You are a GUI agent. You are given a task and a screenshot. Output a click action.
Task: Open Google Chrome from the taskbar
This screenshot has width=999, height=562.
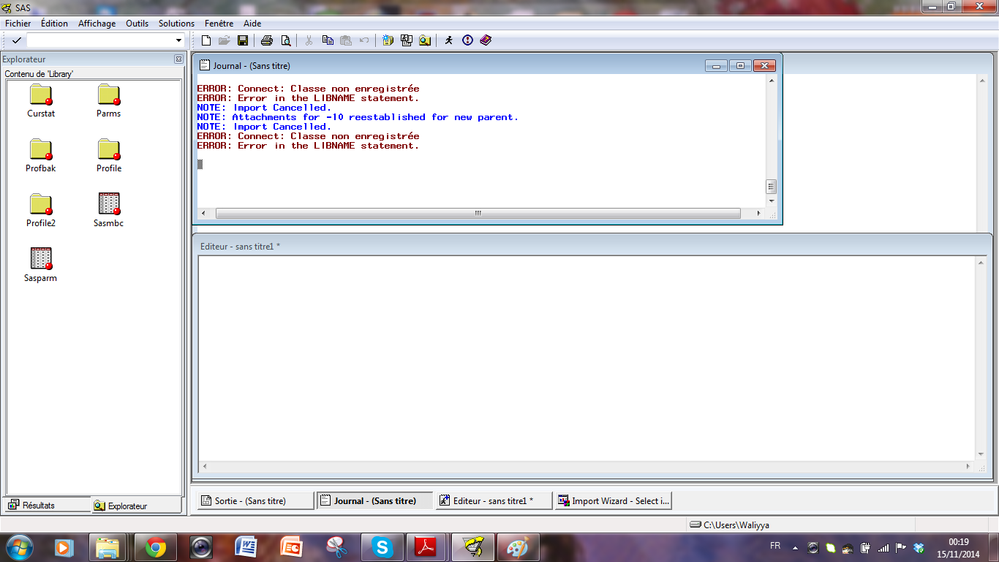point(155,547)
